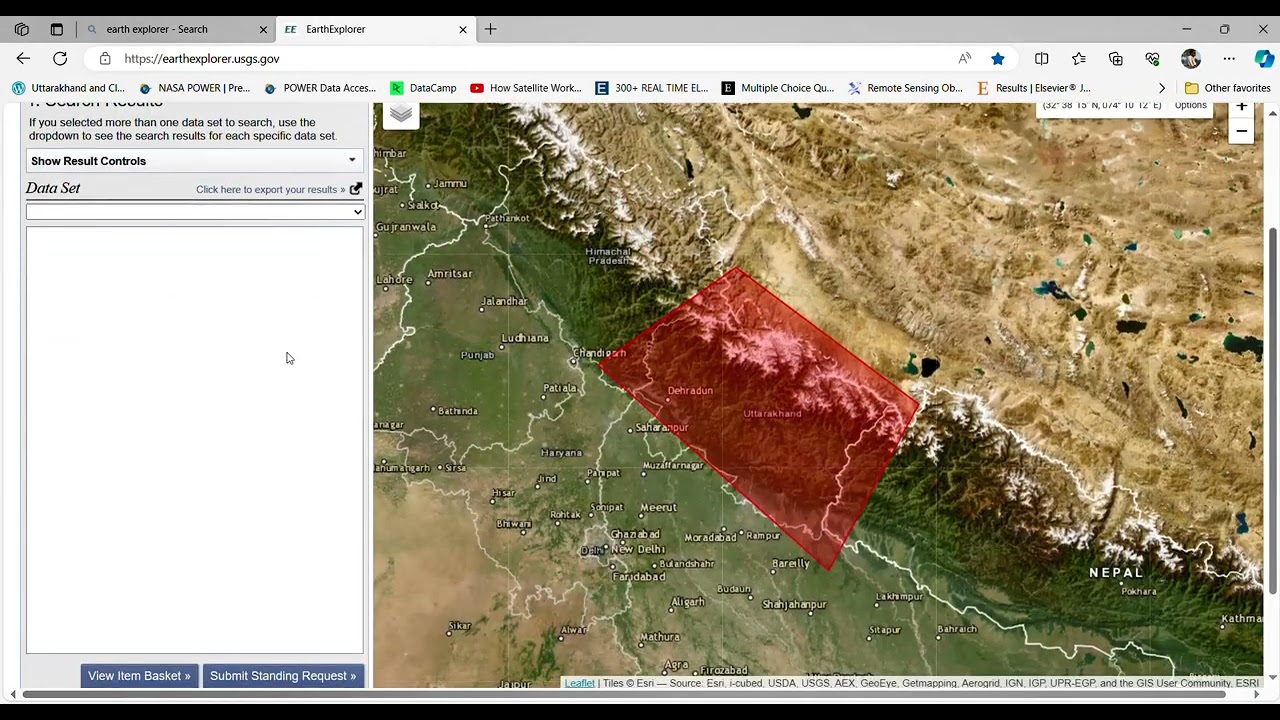Screen dimensions: 1280x720
Task: Open POWER Data Access bookmark
Action: [320, 88]
